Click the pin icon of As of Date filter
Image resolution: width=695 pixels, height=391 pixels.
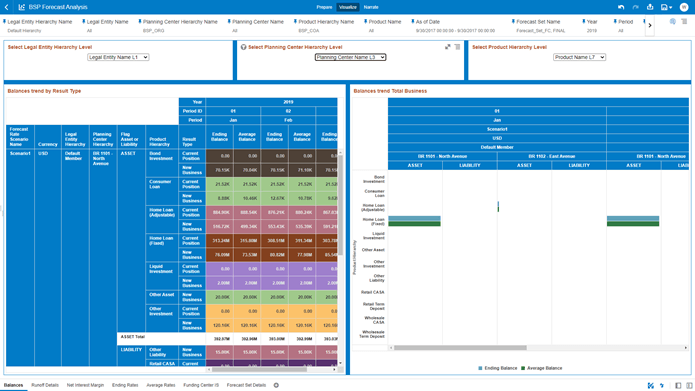413,21
